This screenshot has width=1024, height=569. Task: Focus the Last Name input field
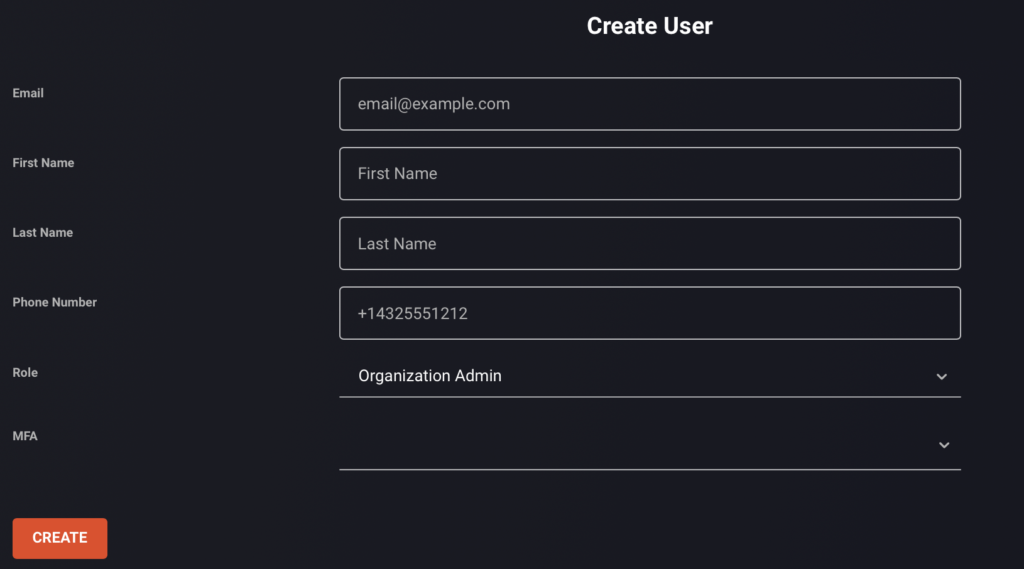650,244
